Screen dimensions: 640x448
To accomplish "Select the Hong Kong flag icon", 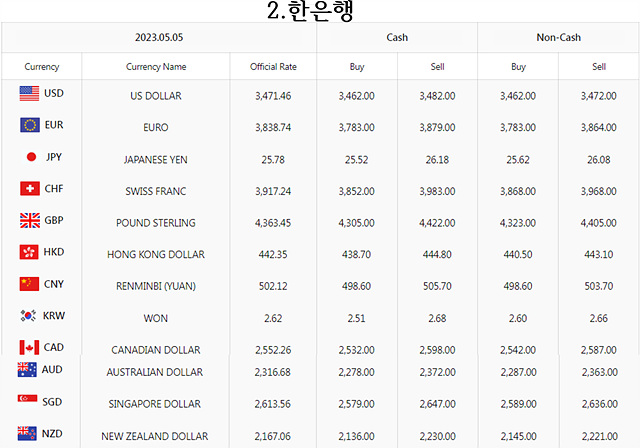I will pos(29,252).
